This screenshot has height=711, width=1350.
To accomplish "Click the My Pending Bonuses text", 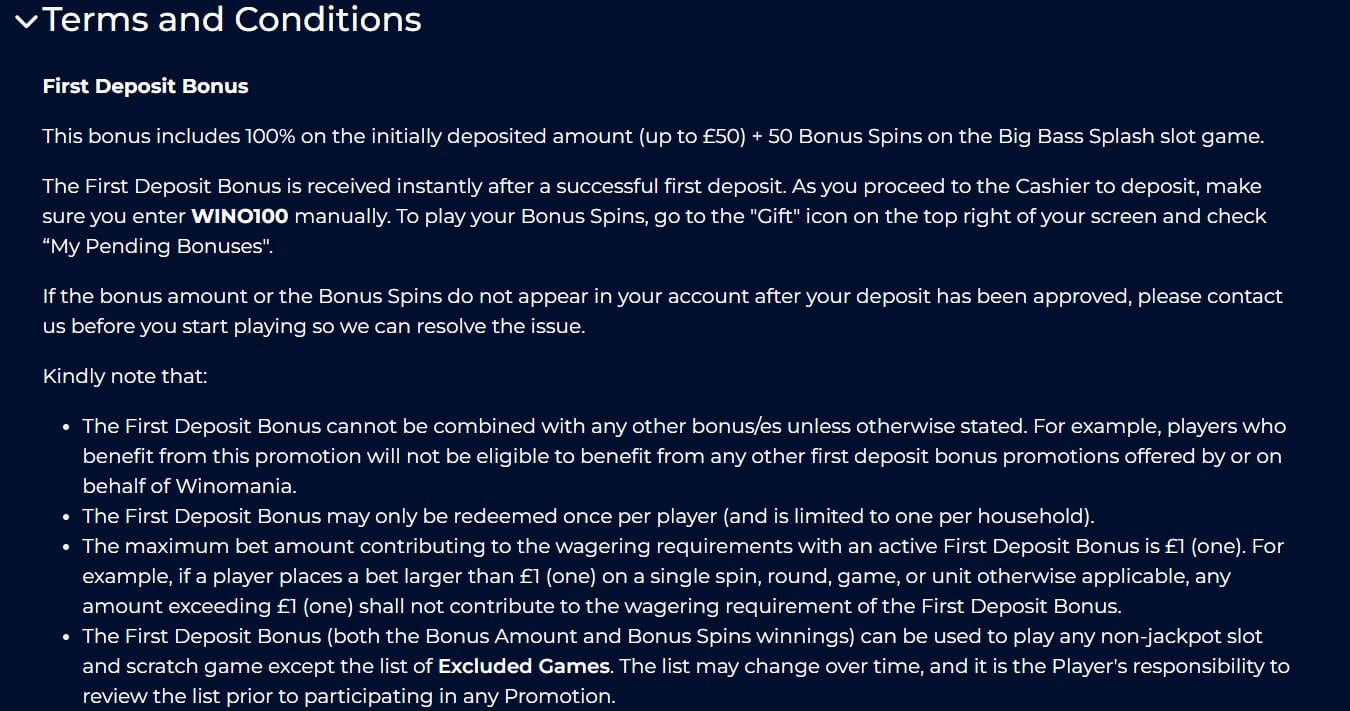I will point(160,246).
